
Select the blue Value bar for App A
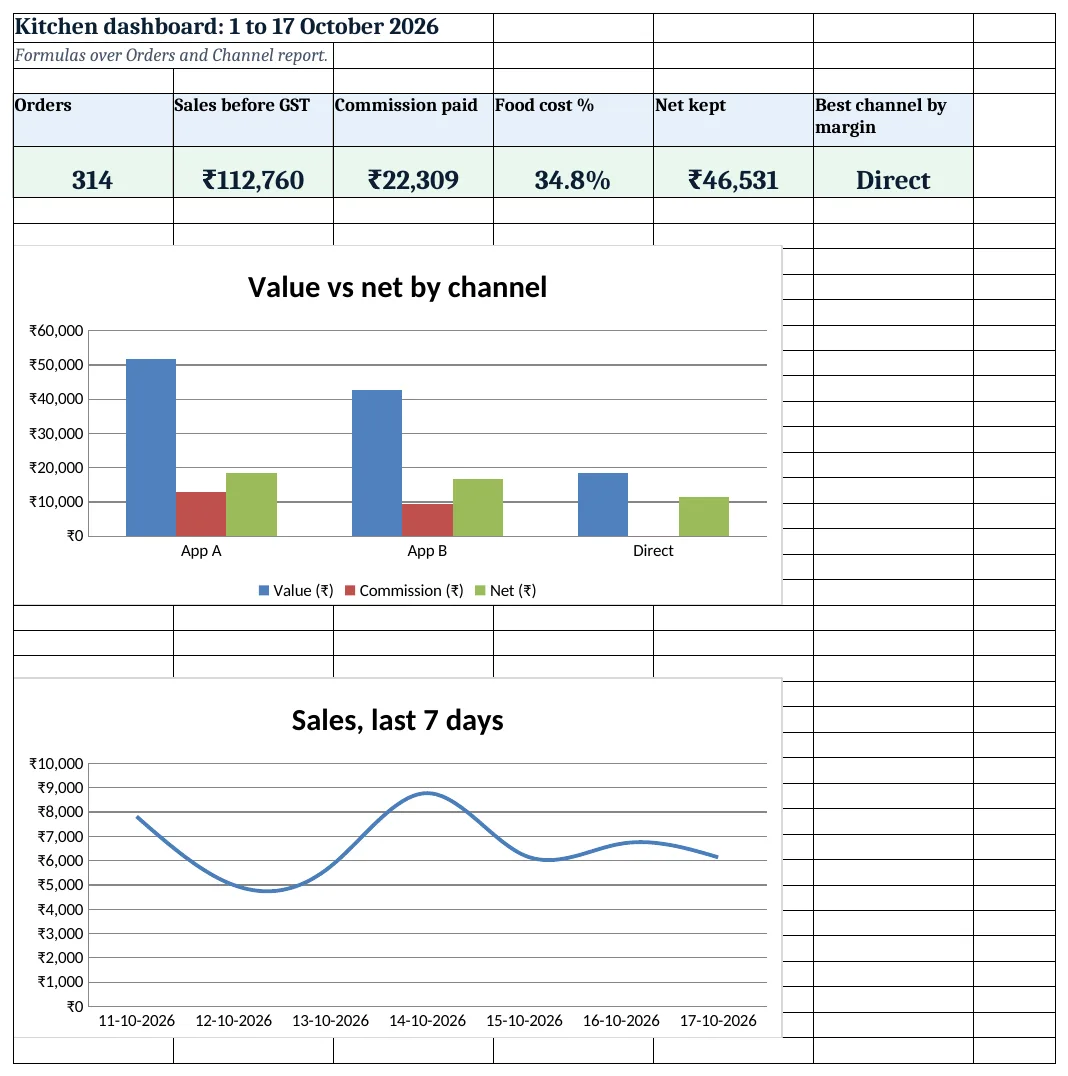151,447
